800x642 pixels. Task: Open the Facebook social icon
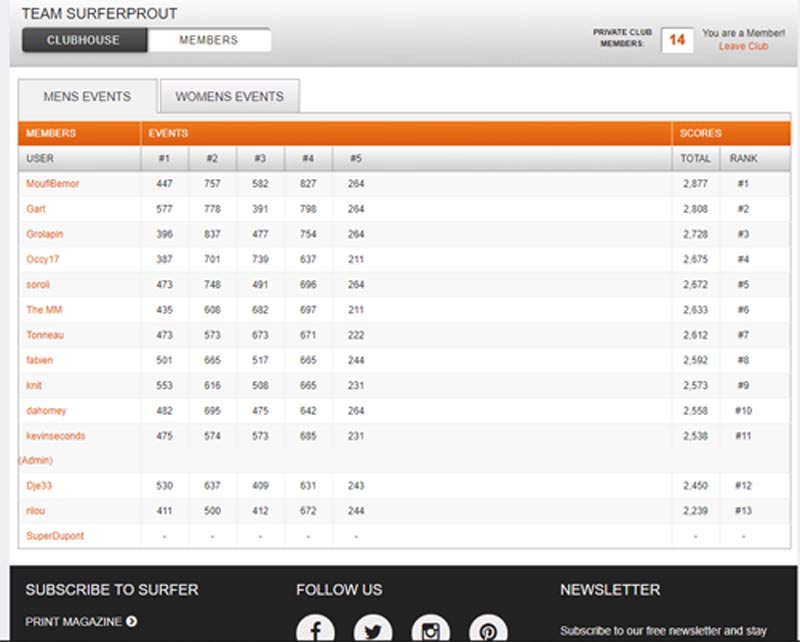pos(315,629)
